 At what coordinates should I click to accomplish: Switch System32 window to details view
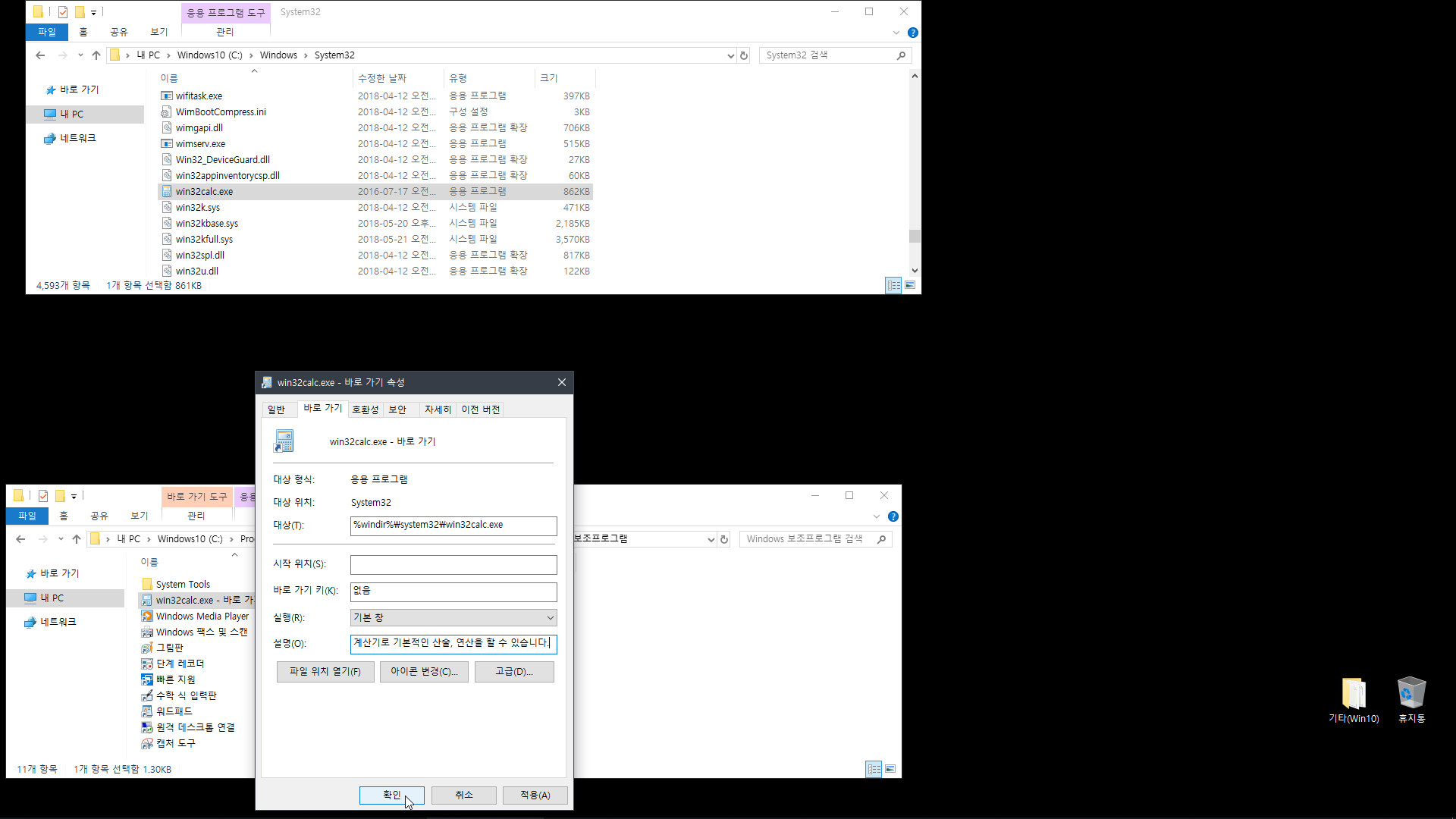(894, 285)
